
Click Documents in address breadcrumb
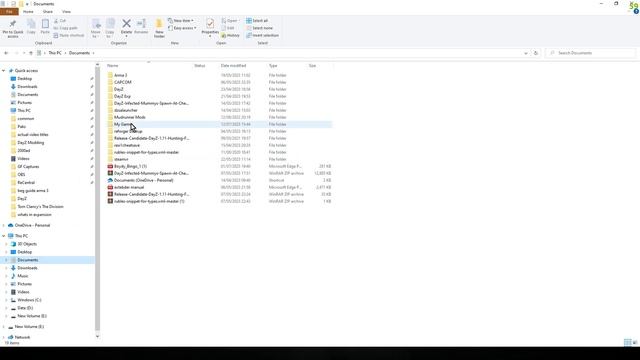point(79,53)
